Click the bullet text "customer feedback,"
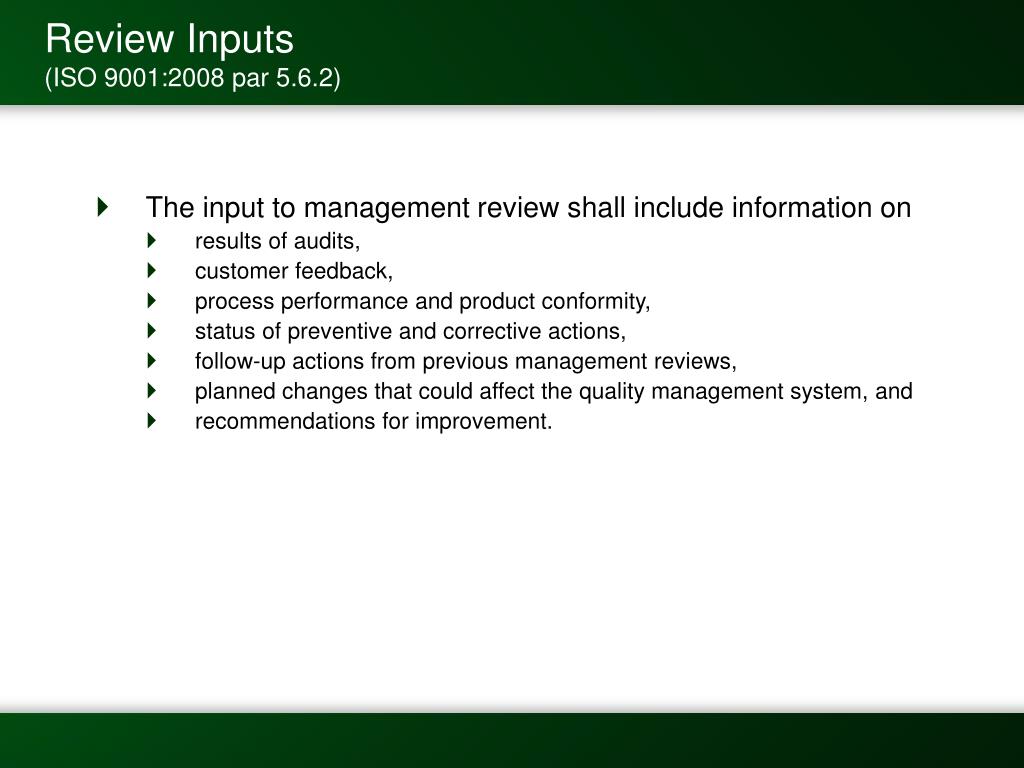Screen dimensions: 1024x768 click(x=294, y=271)
